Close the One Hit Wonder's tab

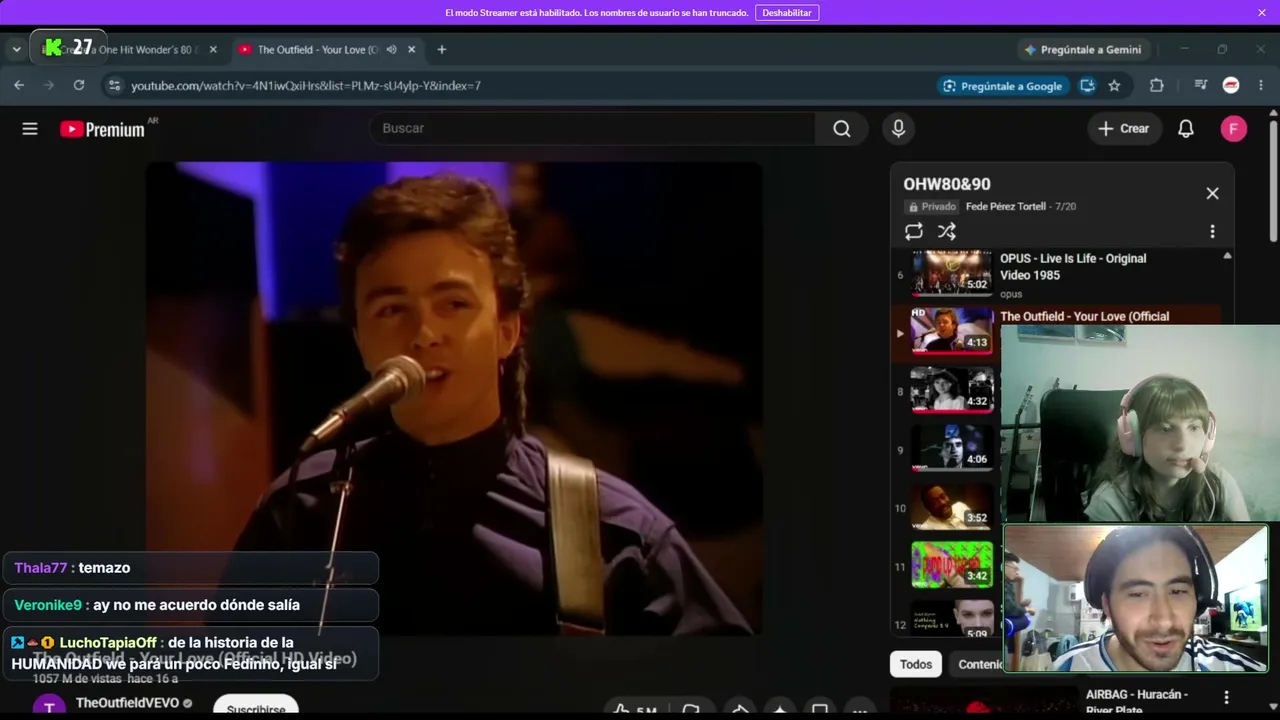point(213,49)
